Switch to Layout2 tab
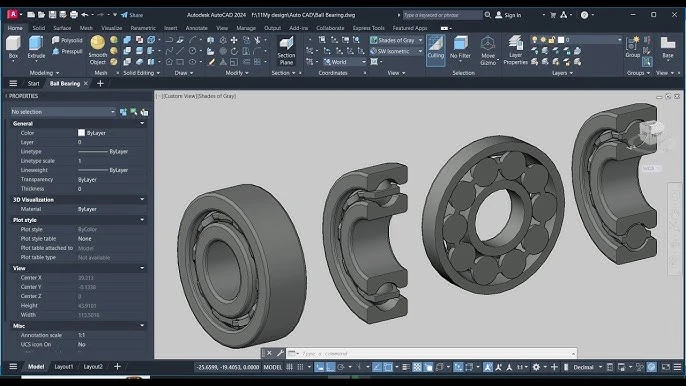Image resolution: width=686 pixels, height=386 pixels. (x=93, y=367)
